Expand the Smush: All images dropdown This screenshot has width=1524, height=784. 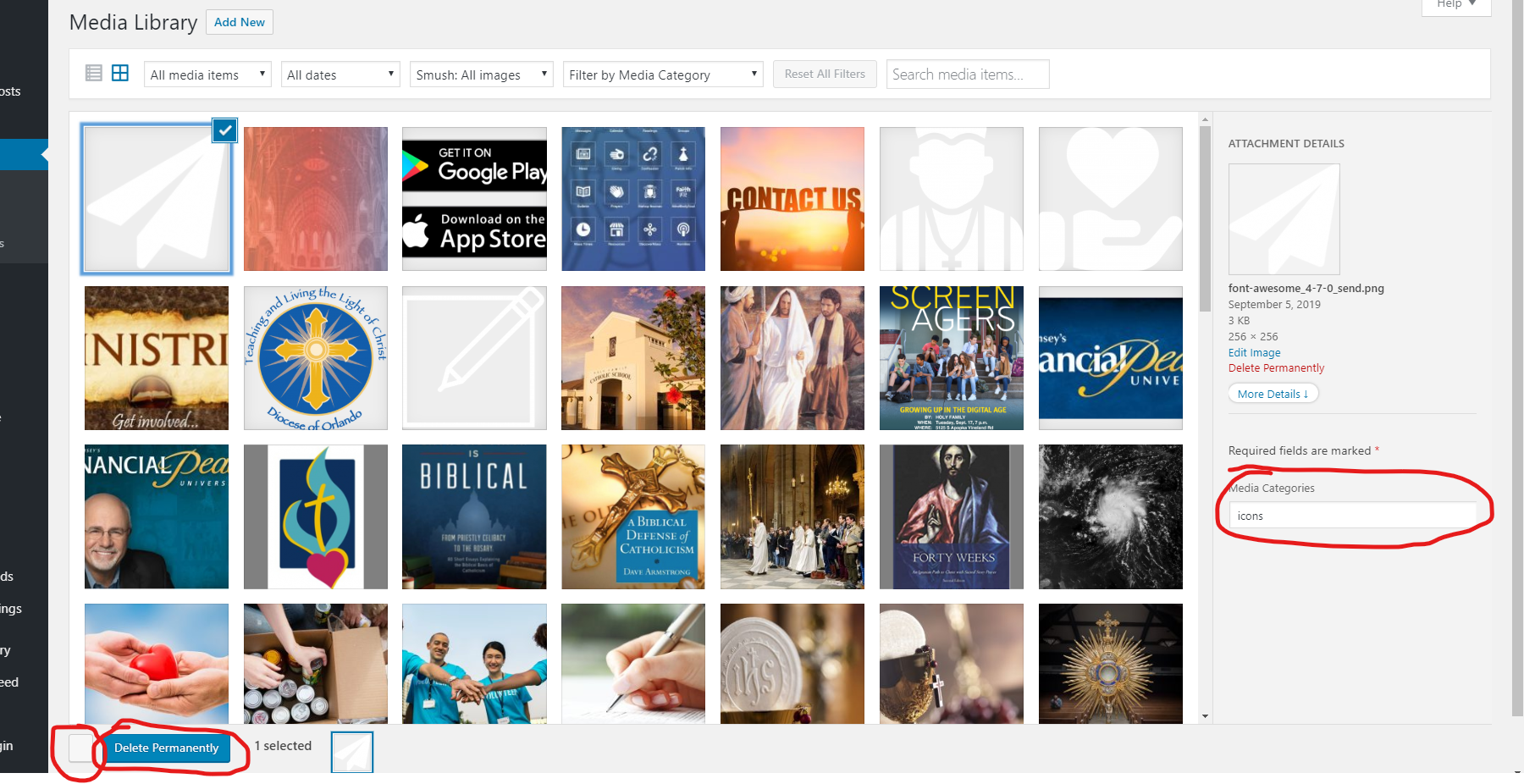[x=481, y=75]
